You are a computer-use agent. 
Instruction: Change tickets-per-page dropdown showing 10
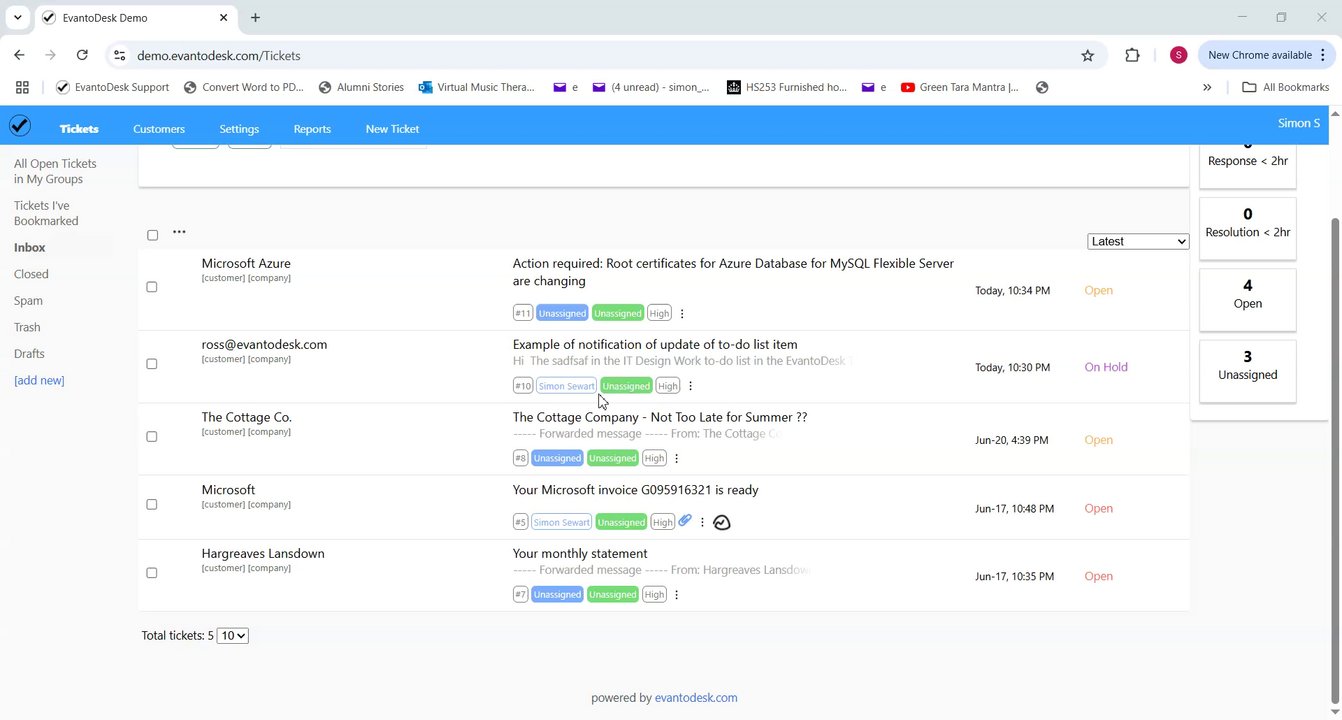click(x=233, y=636)
